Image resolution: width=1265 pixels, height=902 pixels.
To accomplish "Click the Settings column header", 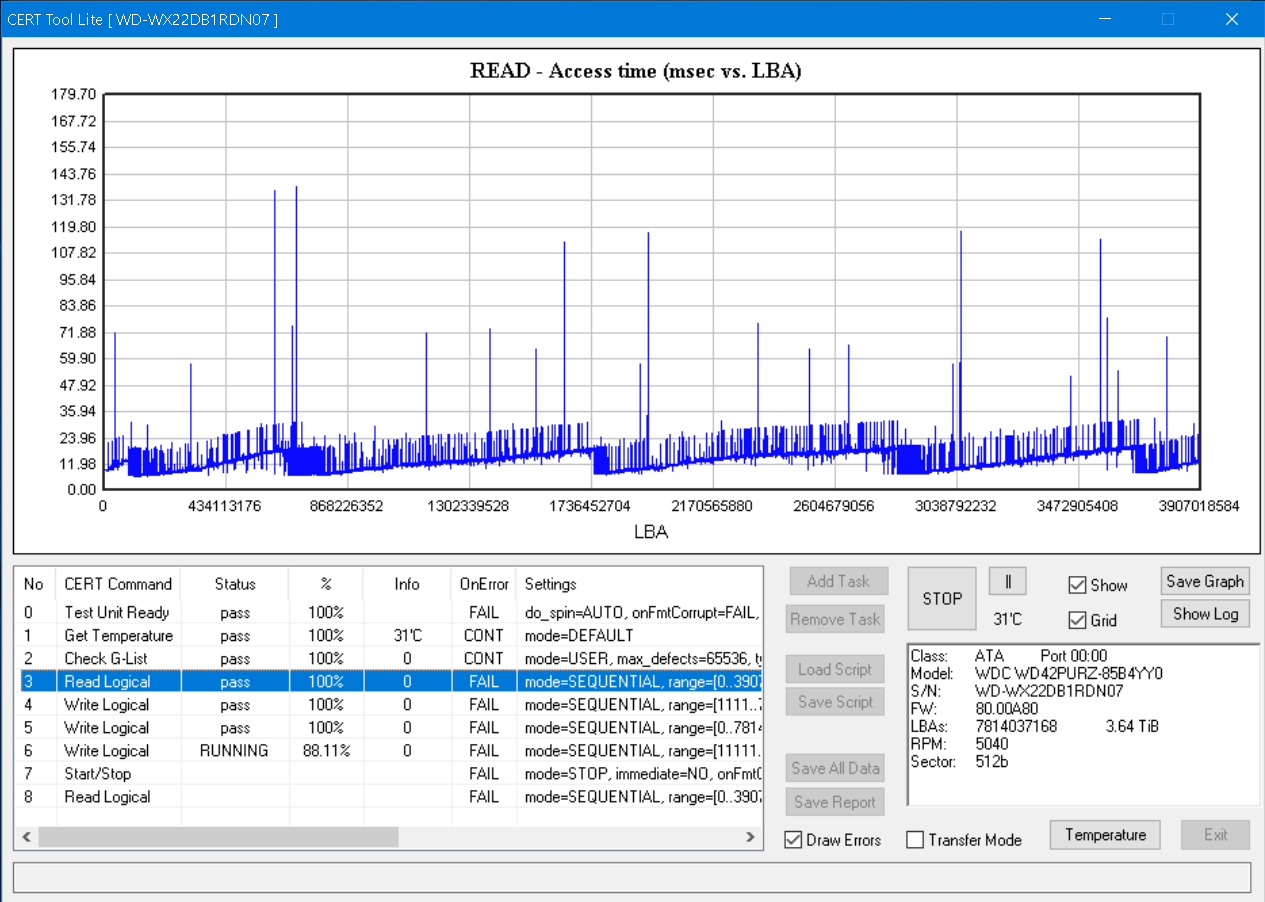I will click(550, 584).
